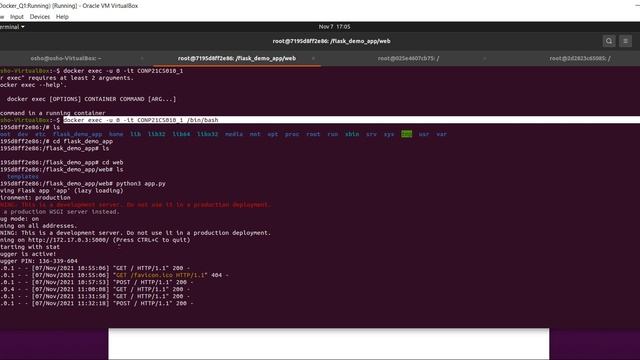
Task: Click the 'libx32' directory name
Action: coord(207,134)
